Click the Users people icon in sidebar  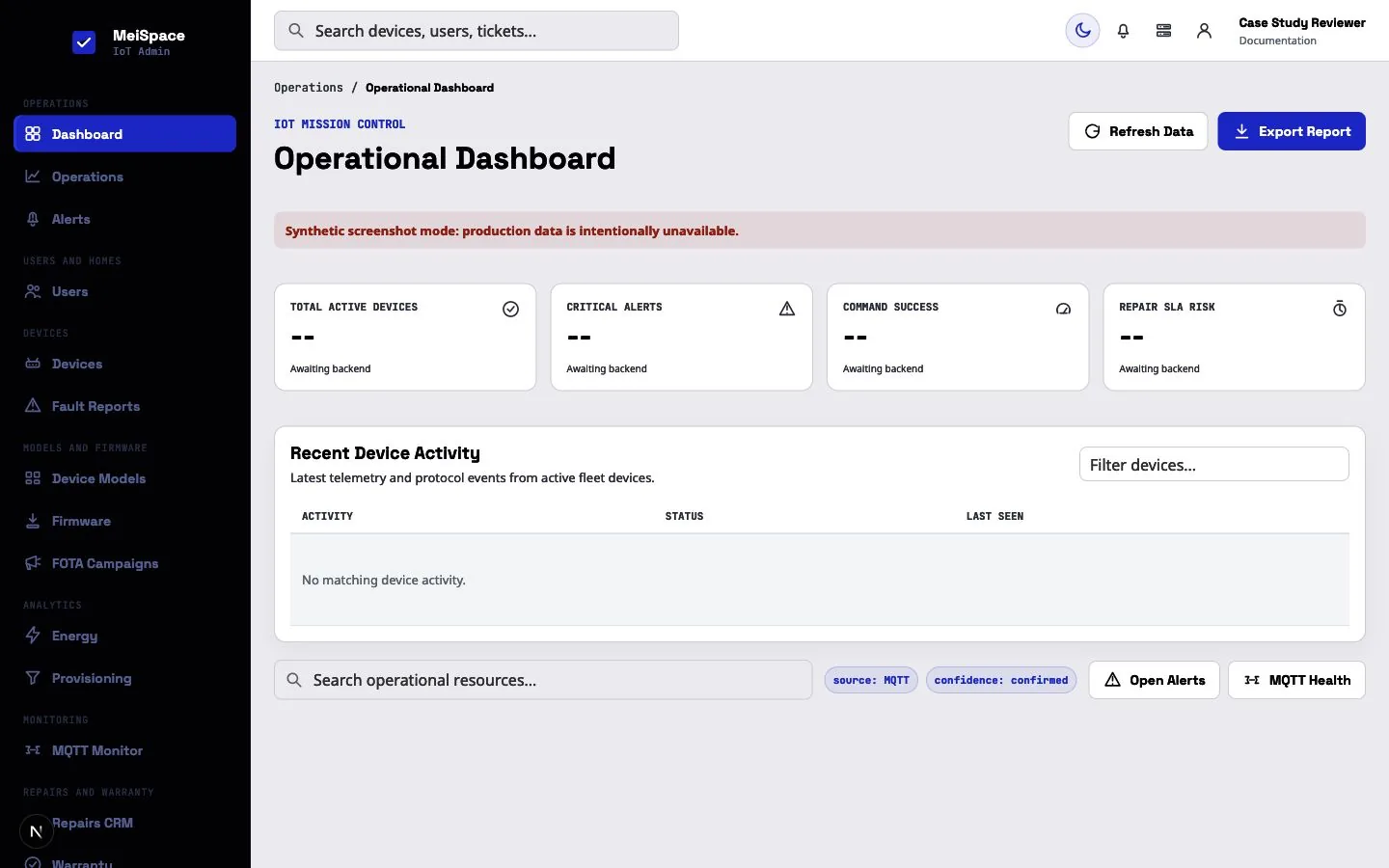pos(33,291)
